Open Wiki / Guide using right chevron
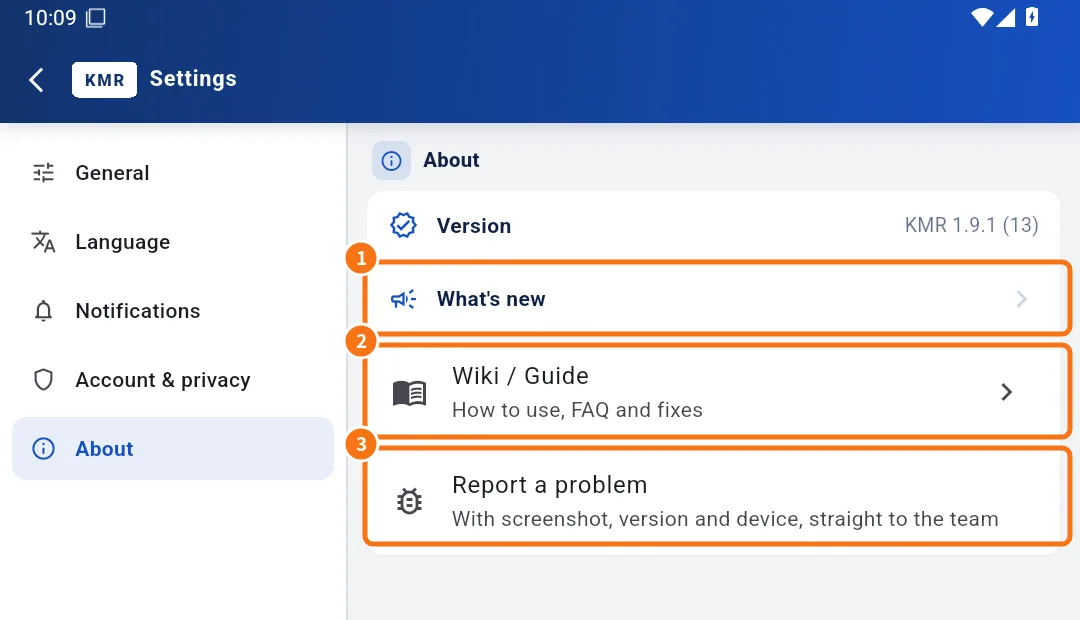This screenshot has width=1080, height=620. coord(1007,392)
